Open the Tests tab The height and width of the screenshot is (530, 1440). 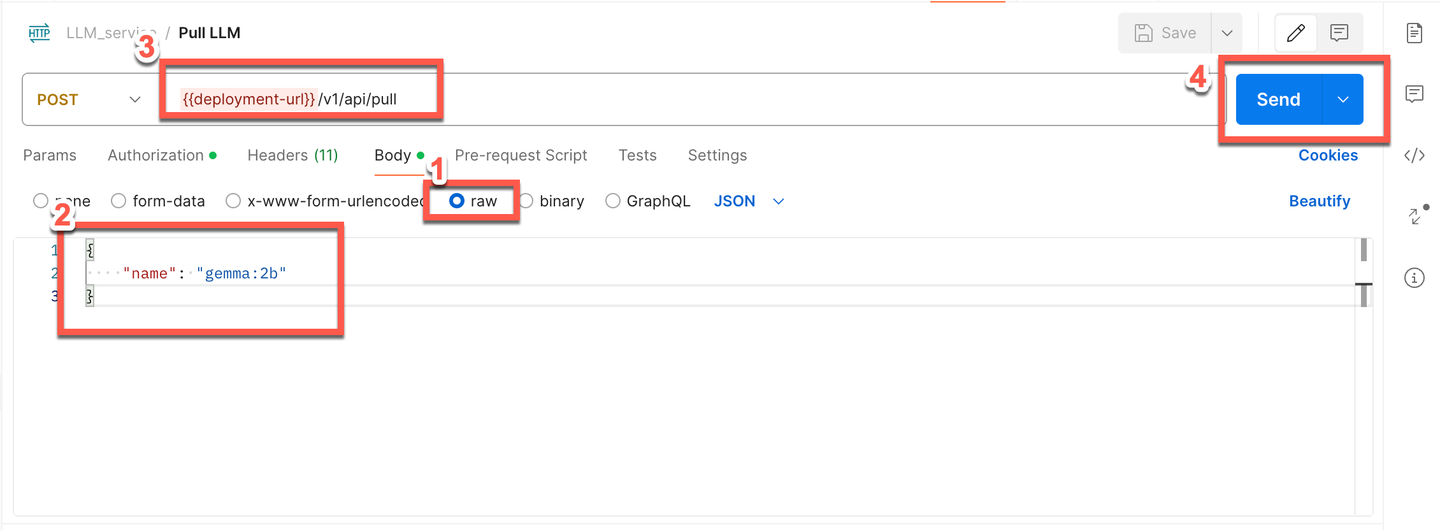[x=637, y=155]
